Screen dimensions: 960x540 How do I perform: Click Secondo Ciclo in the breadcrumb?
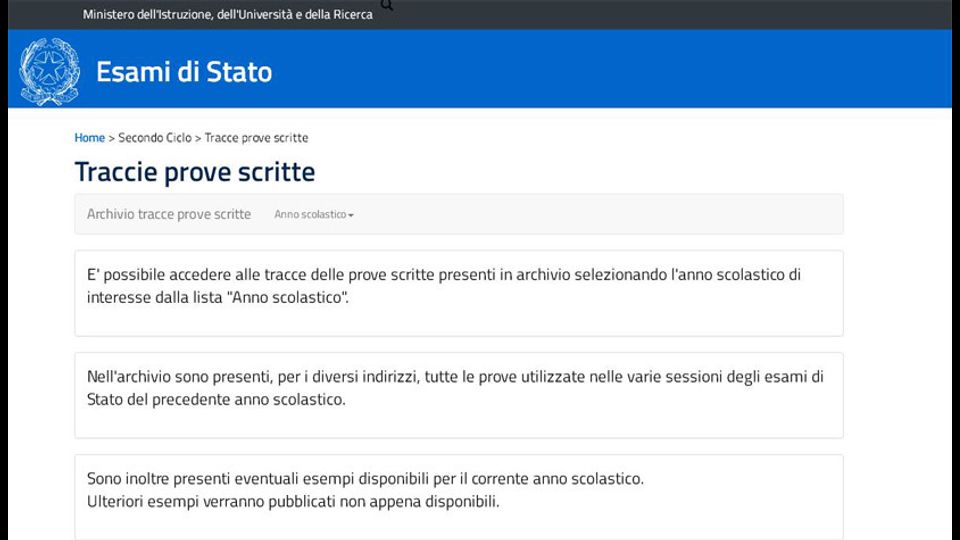click(x=155, y=138)
